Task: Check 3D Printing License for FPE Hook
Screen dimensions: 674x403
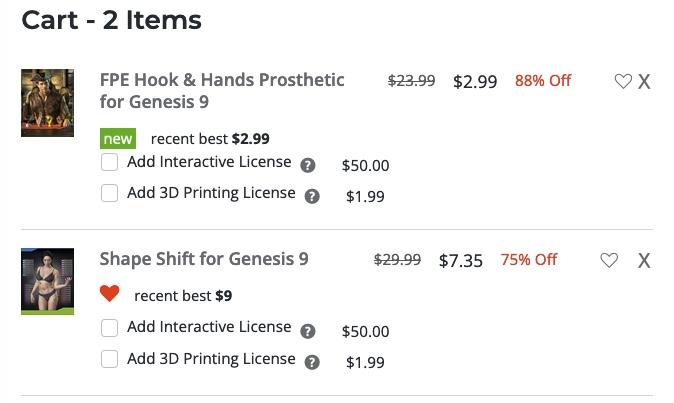Action: point(110,193)
